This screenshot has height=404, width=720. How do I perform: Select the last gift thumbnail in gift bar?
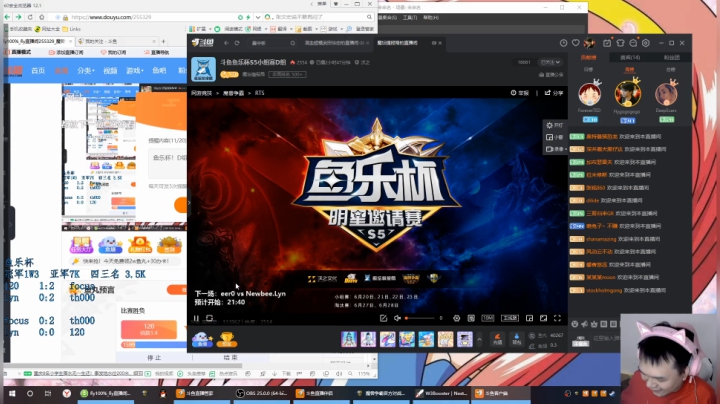pyautogui.click(x=465, y=339)
